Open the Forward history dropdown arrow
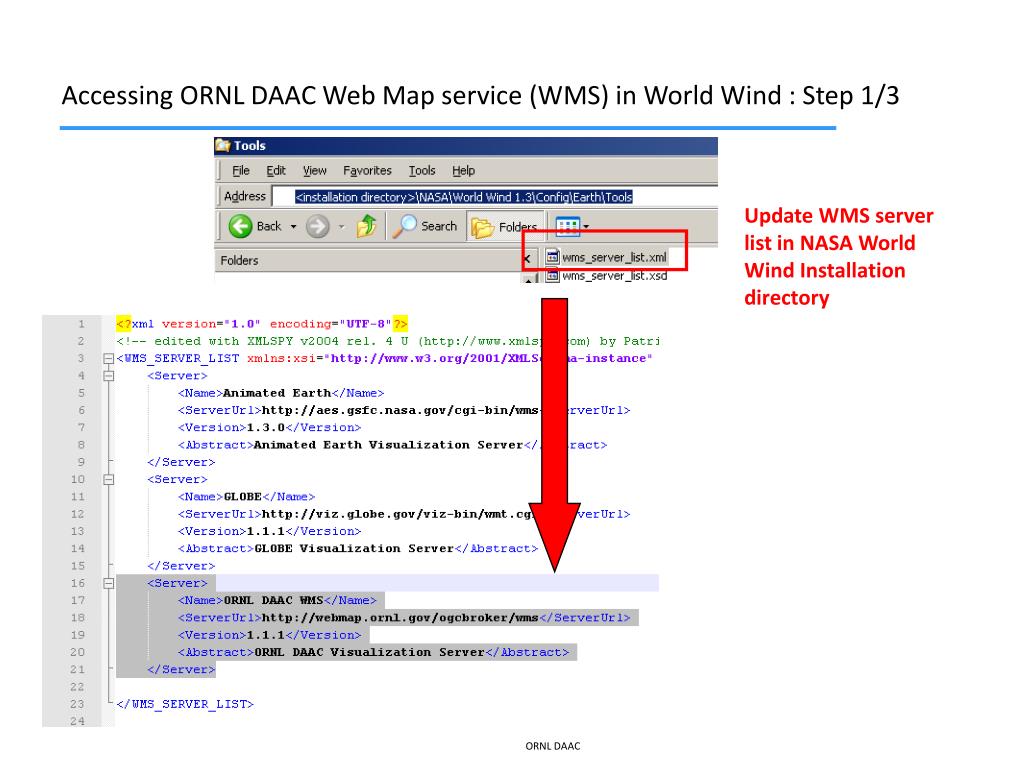The width and height of the screenshot is (1024, 768). coord(341,227)
